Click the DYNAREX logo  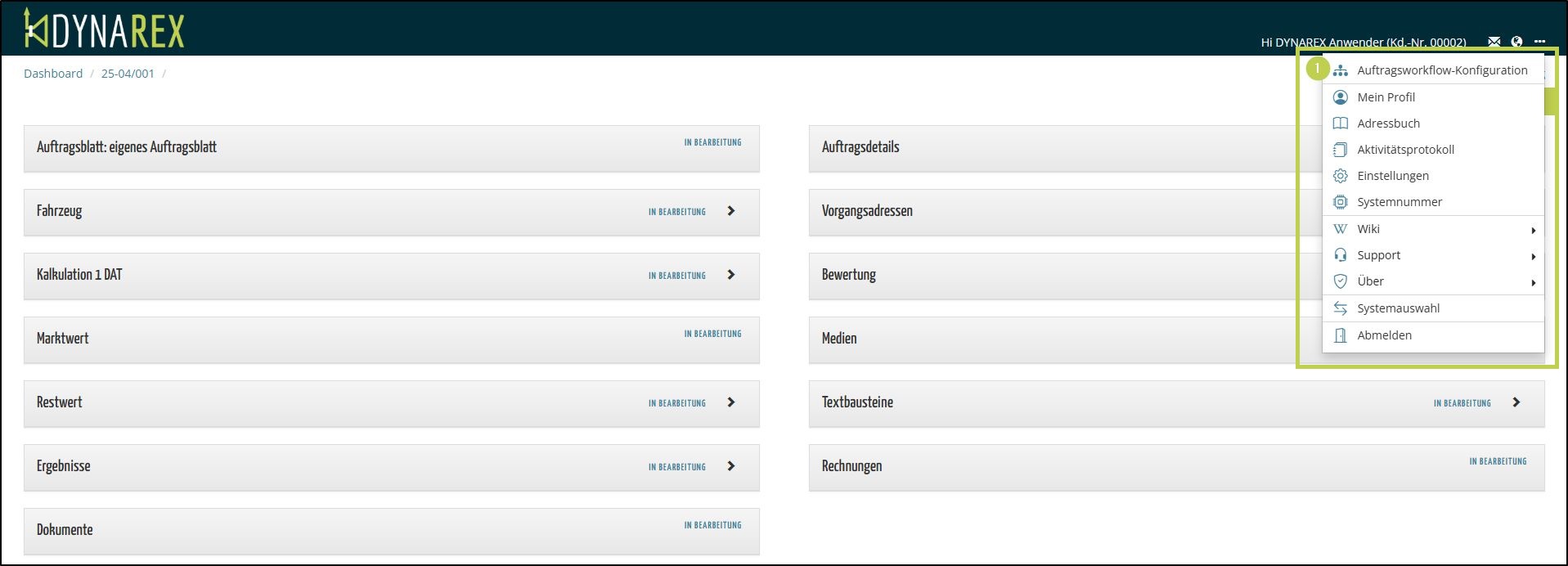point(104,29)
